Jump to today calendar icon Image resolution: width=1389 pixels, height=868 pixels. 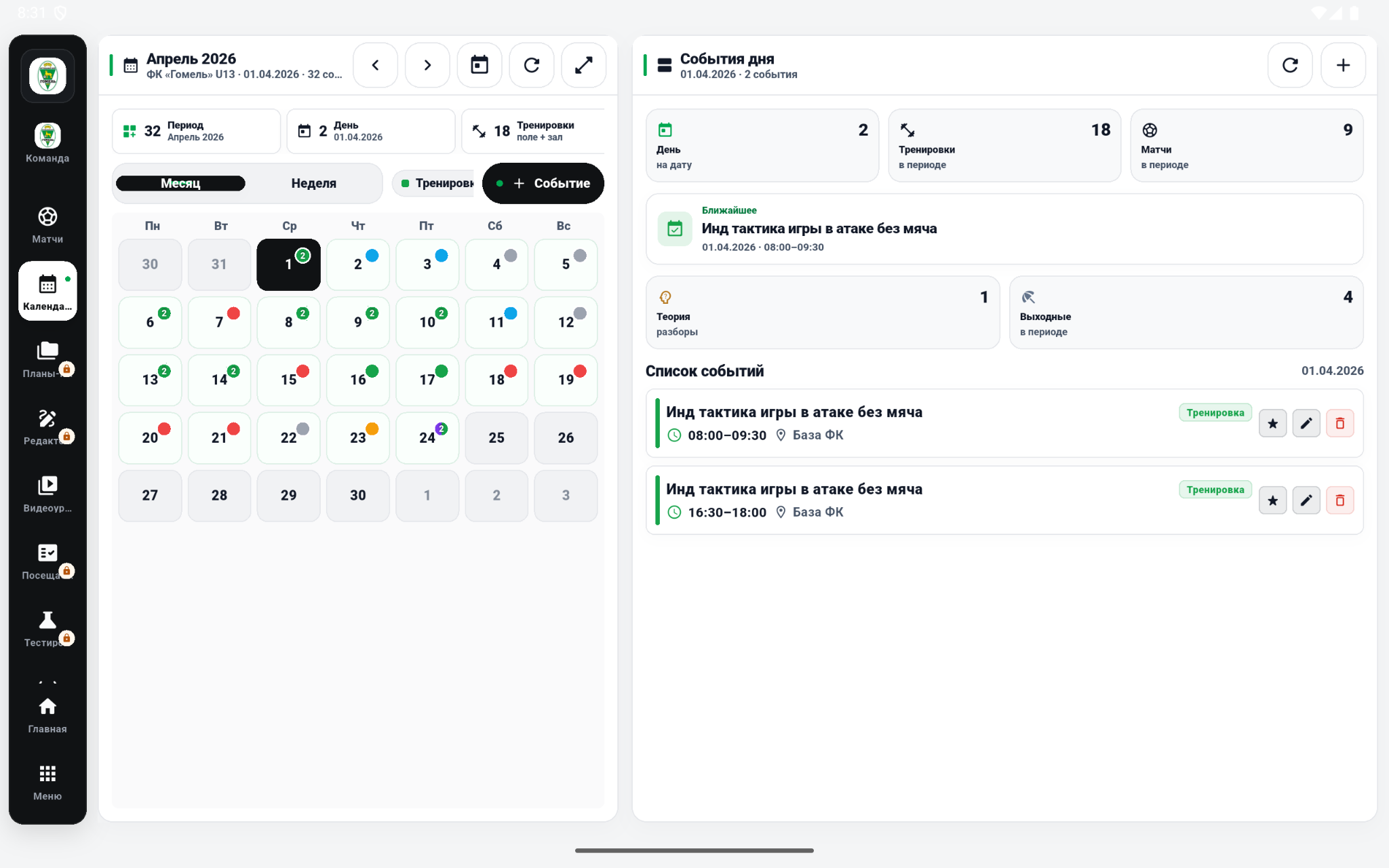(x=480, y=65)
